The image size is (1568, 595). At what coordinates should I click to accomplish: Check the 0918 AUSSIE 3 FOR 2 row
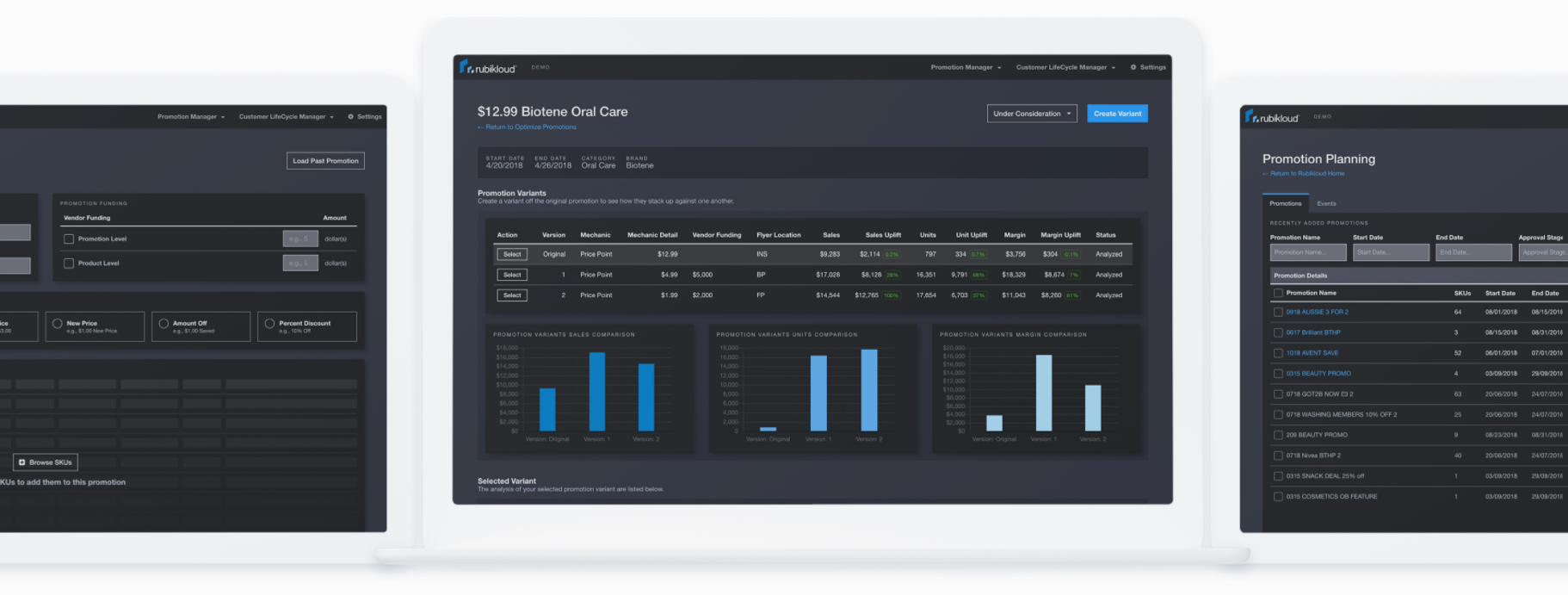click(1278, 313)
